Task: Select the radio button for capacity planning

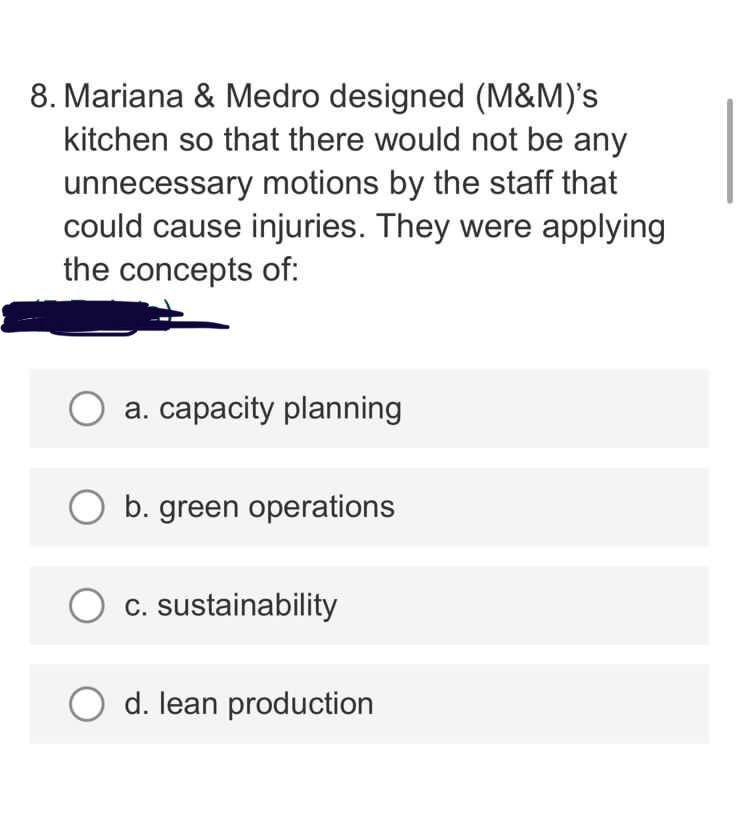Action: [x=86, y=407]
